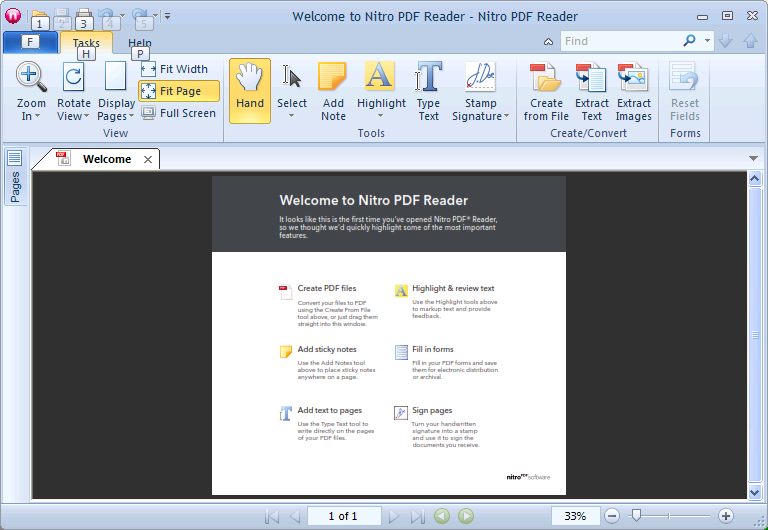Click the vertical scrollbar up arrow
The height and width of the screenshot is (530, 768).
(x=755, y=179)
